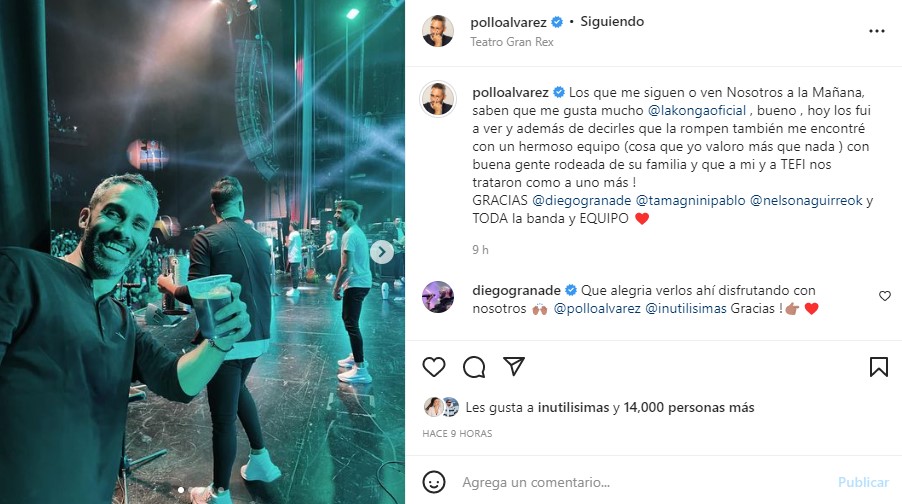Open the @tamagninipablo mention

click(690, 200)
